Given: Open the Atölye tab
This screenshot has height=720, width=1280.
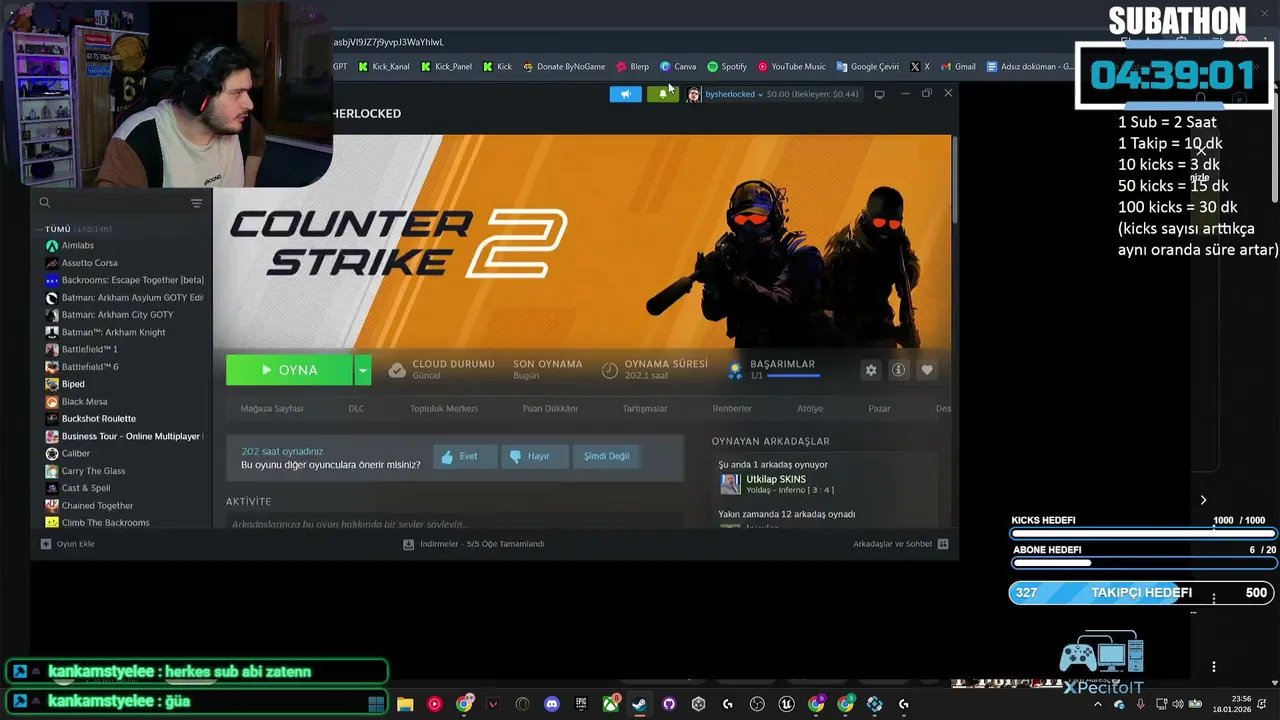Looking at the screenshot, I should click(x=810, y=408).
